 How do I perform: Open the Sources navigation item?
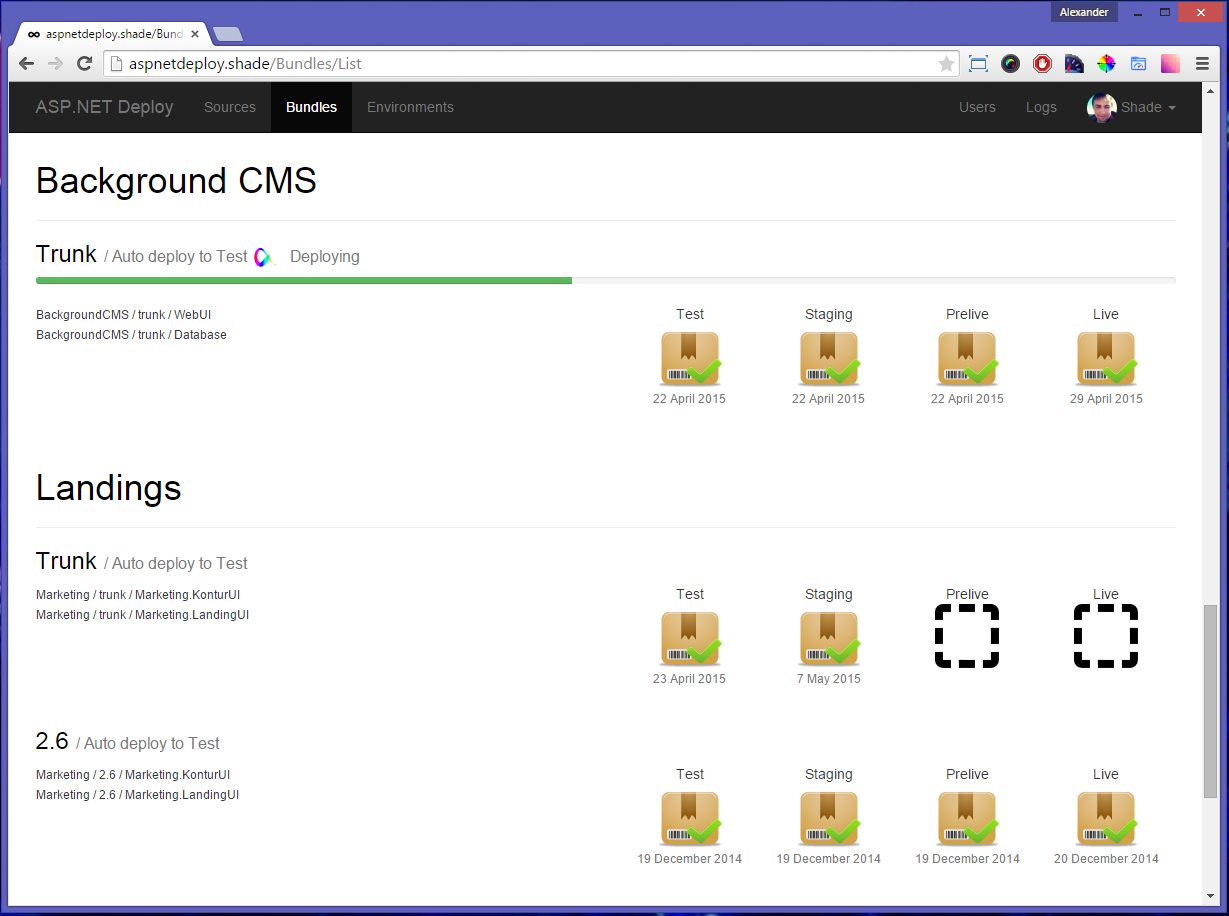tap(230, 107)
